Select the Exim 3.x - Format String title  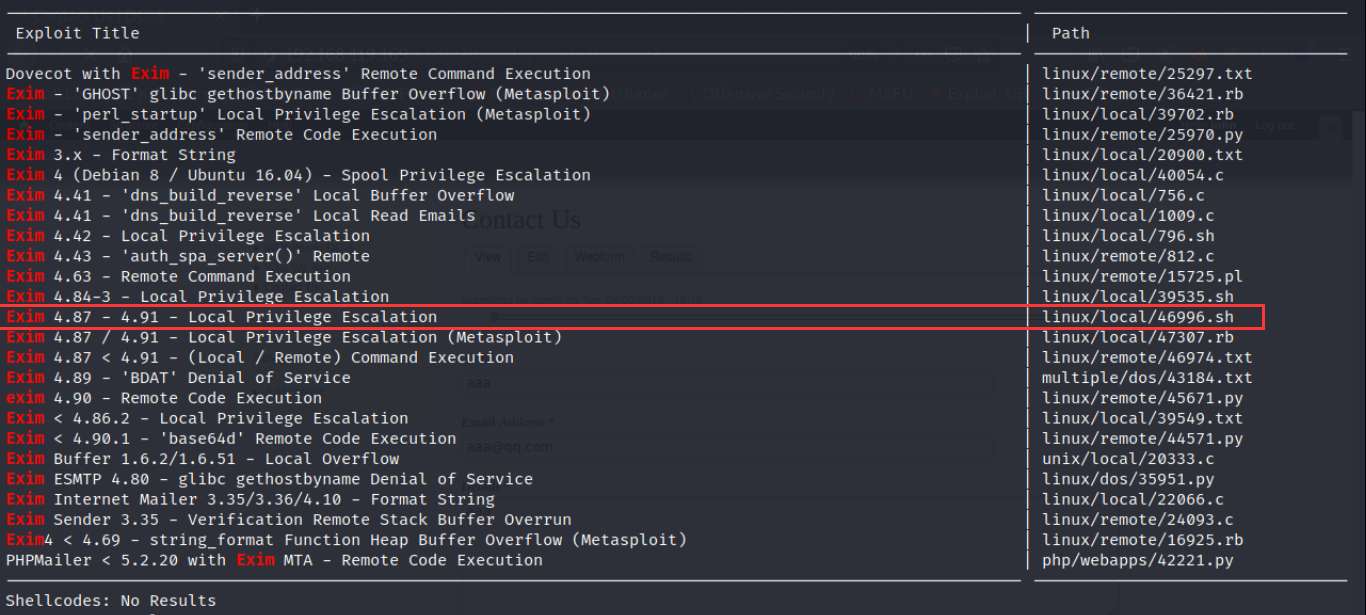click(x=121, y=155)
